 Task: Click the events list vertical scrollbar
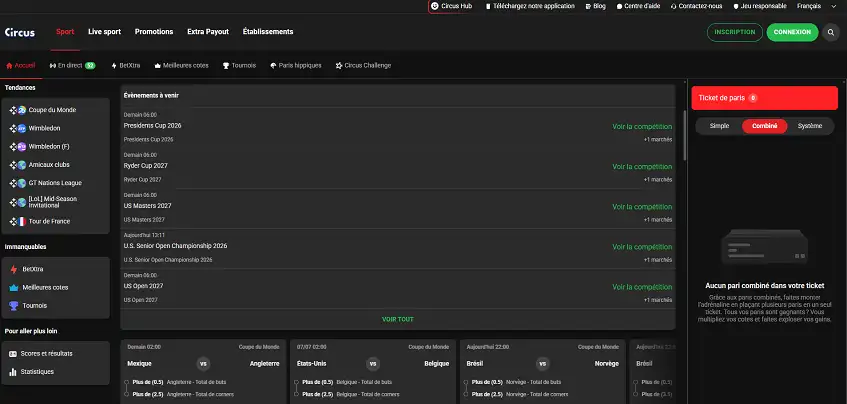click(x=685, y=135)
